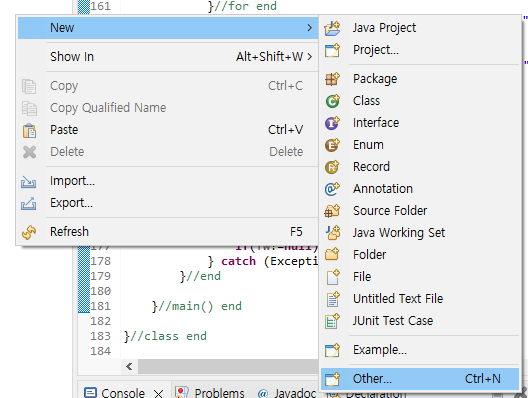Click the Source Folder icon

(332, 211)
